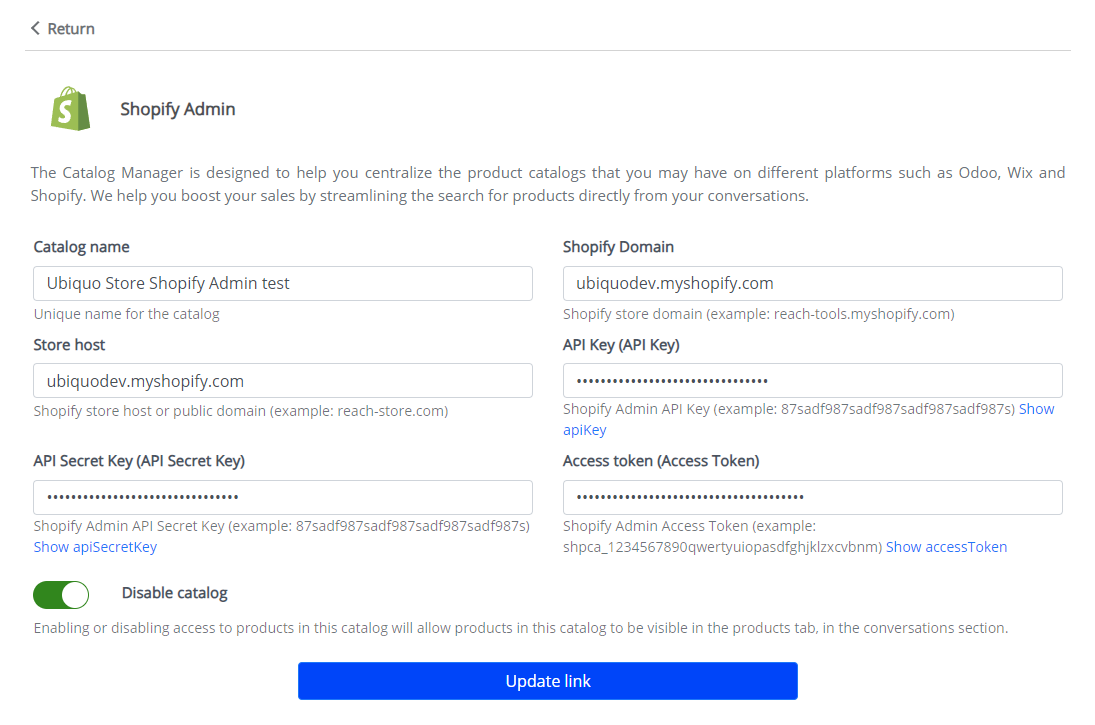Click the "Shopify Domain" field label
The image size is (1095, 725).
pos(618,247)
